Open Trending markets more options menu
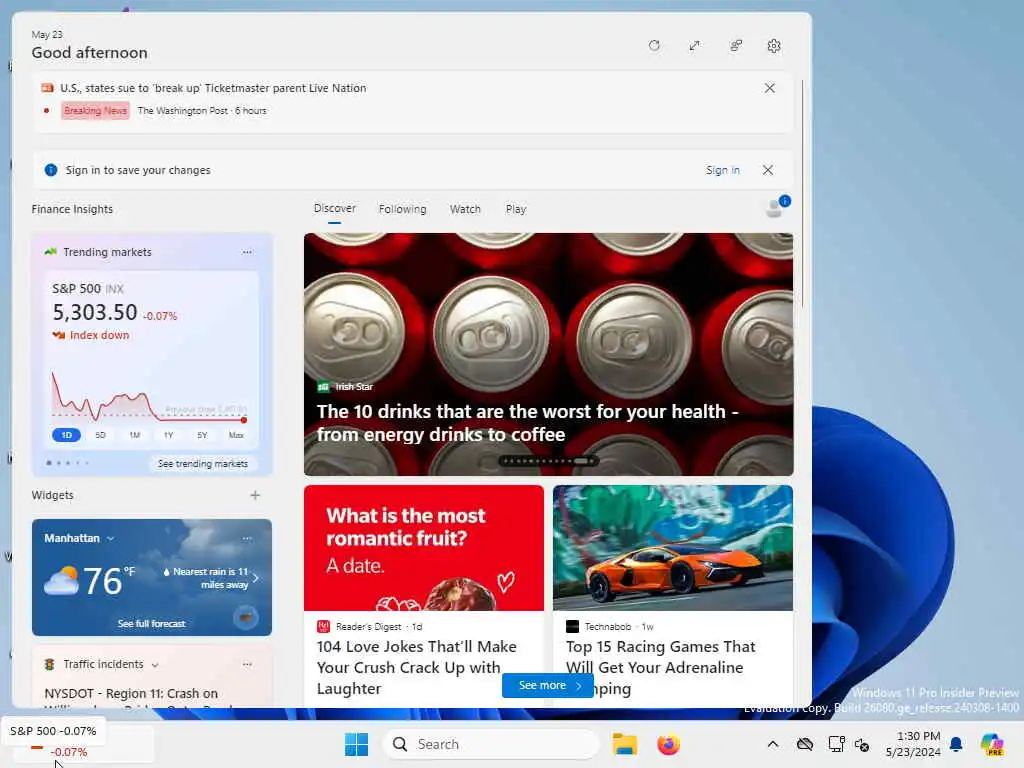The image size is (1024, 768). coord(247,252)
